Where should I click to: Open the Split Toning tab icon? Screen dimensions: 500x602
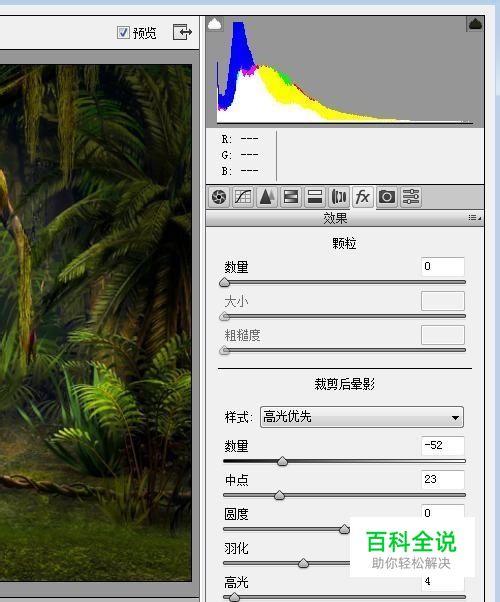(x=315, y=197)
